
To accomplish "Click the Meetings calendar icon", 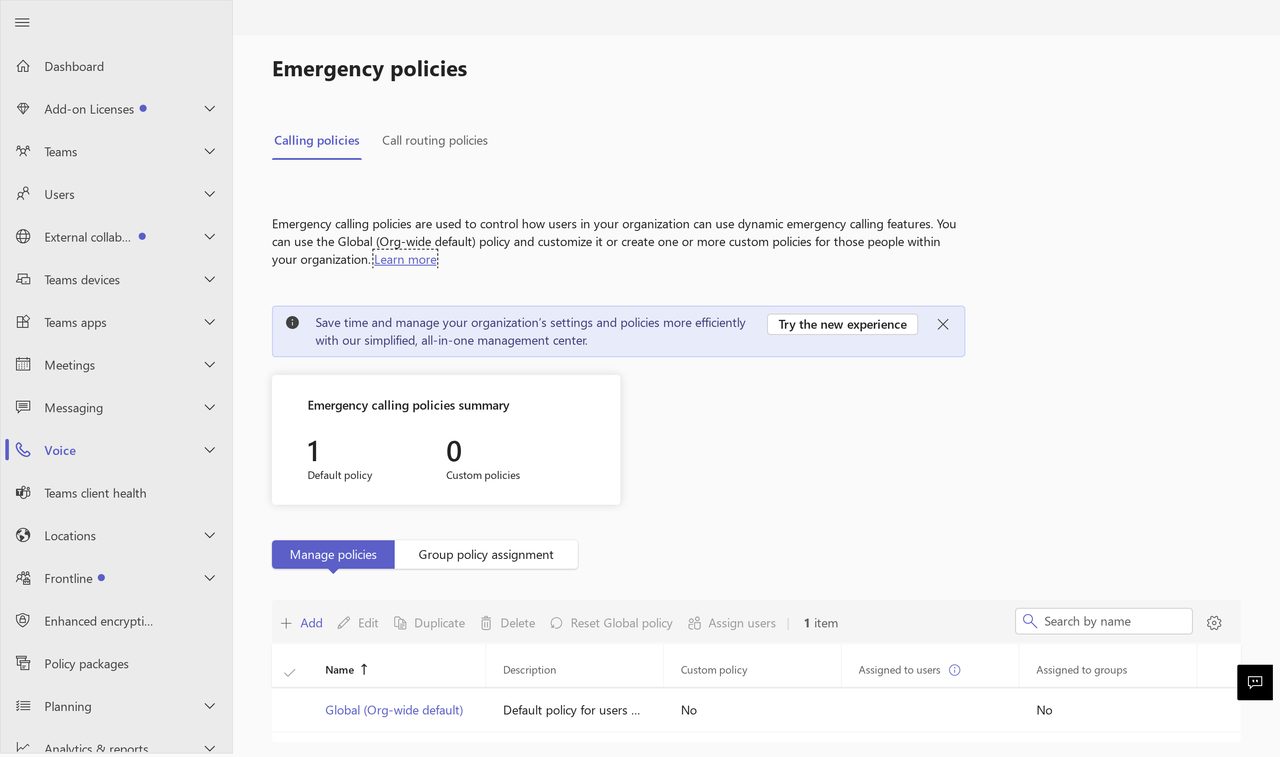I will 23,365.
